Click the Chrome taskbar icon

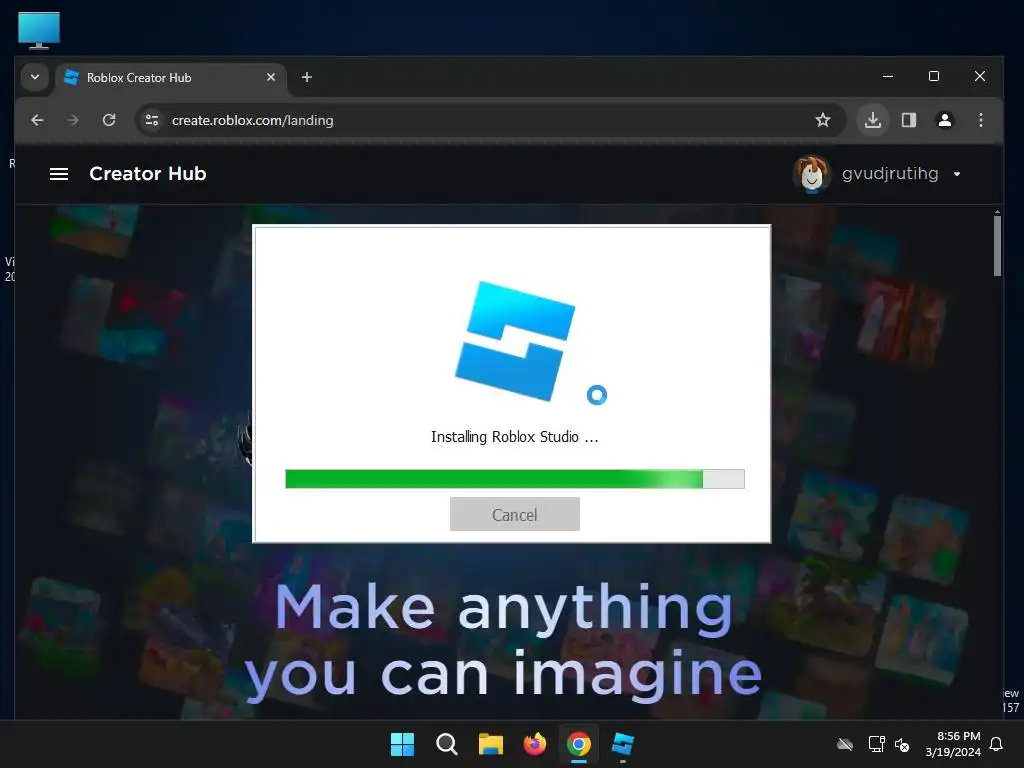tap(579, 744)
